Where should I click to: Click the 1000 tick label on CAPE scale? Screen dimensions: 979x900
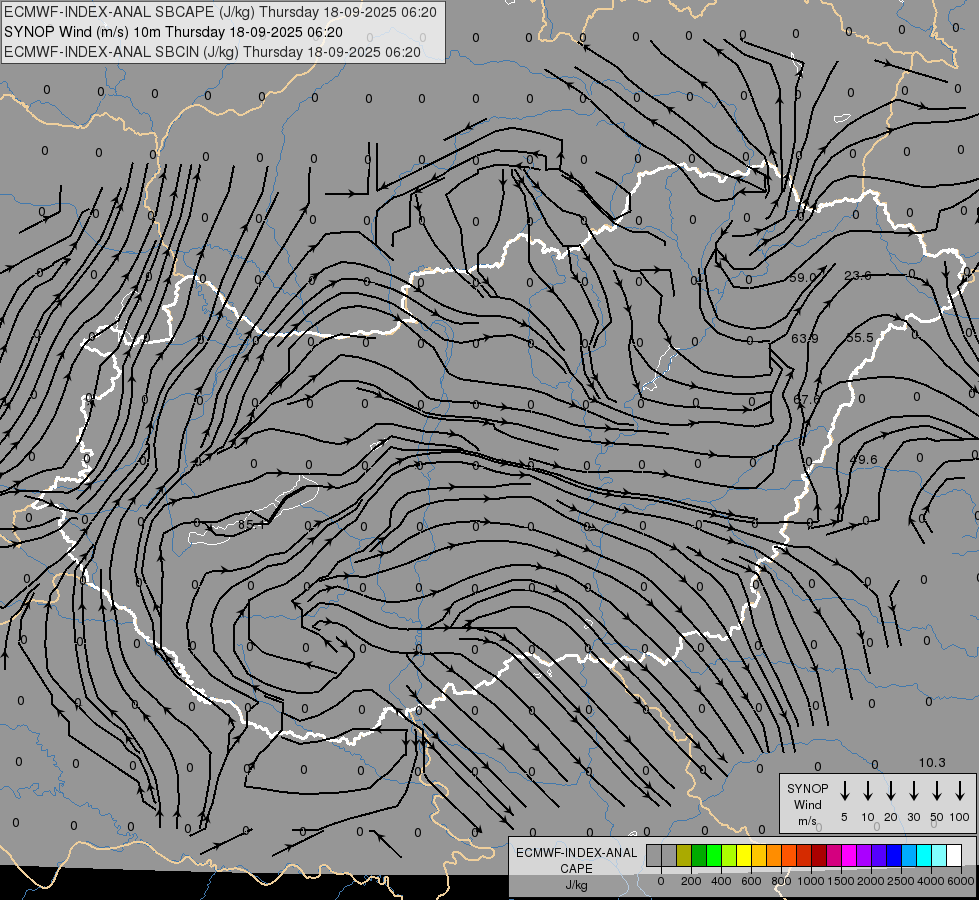(x=811, y=881)
